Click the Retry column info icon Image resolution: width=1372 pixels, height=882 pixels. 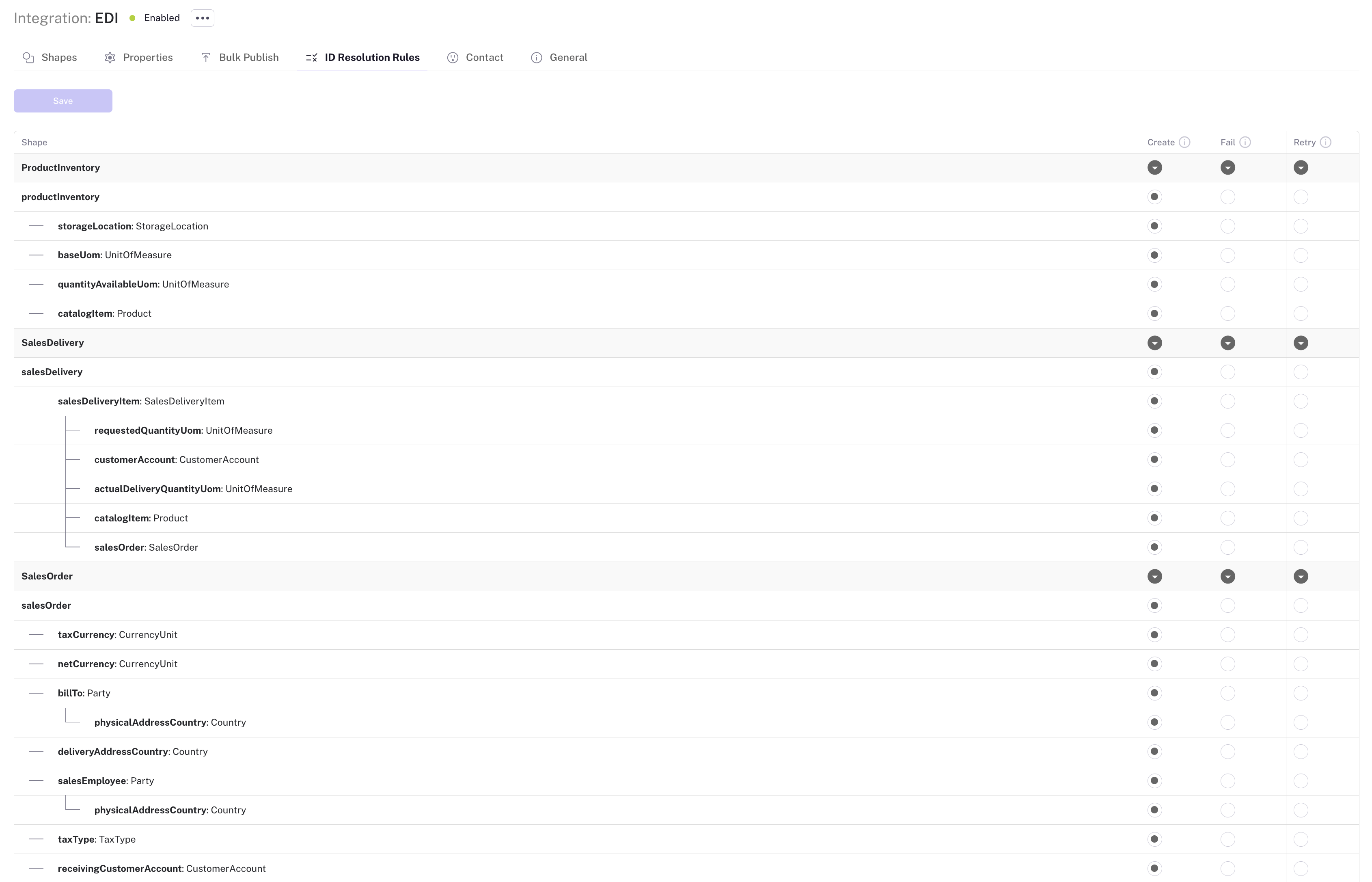click(x=1326, y=142)
